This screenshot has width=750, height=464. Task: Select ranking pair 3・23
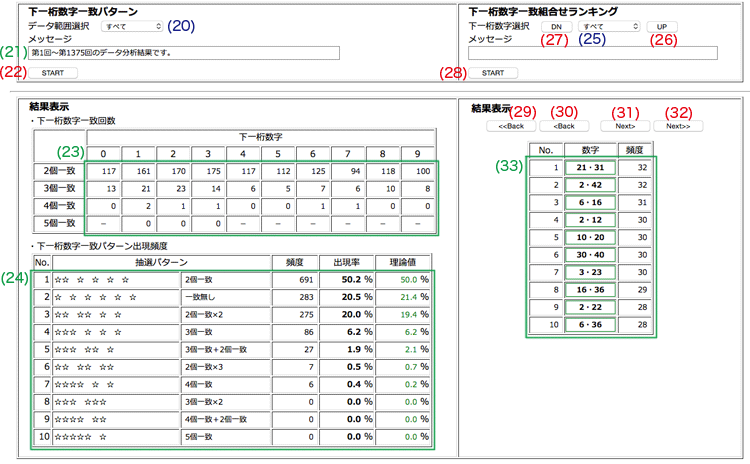pos(590,272)
